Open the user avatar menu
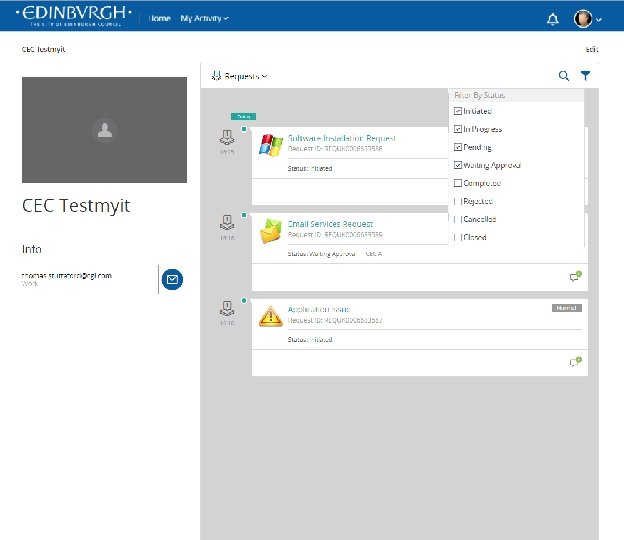 click(587, 19)
